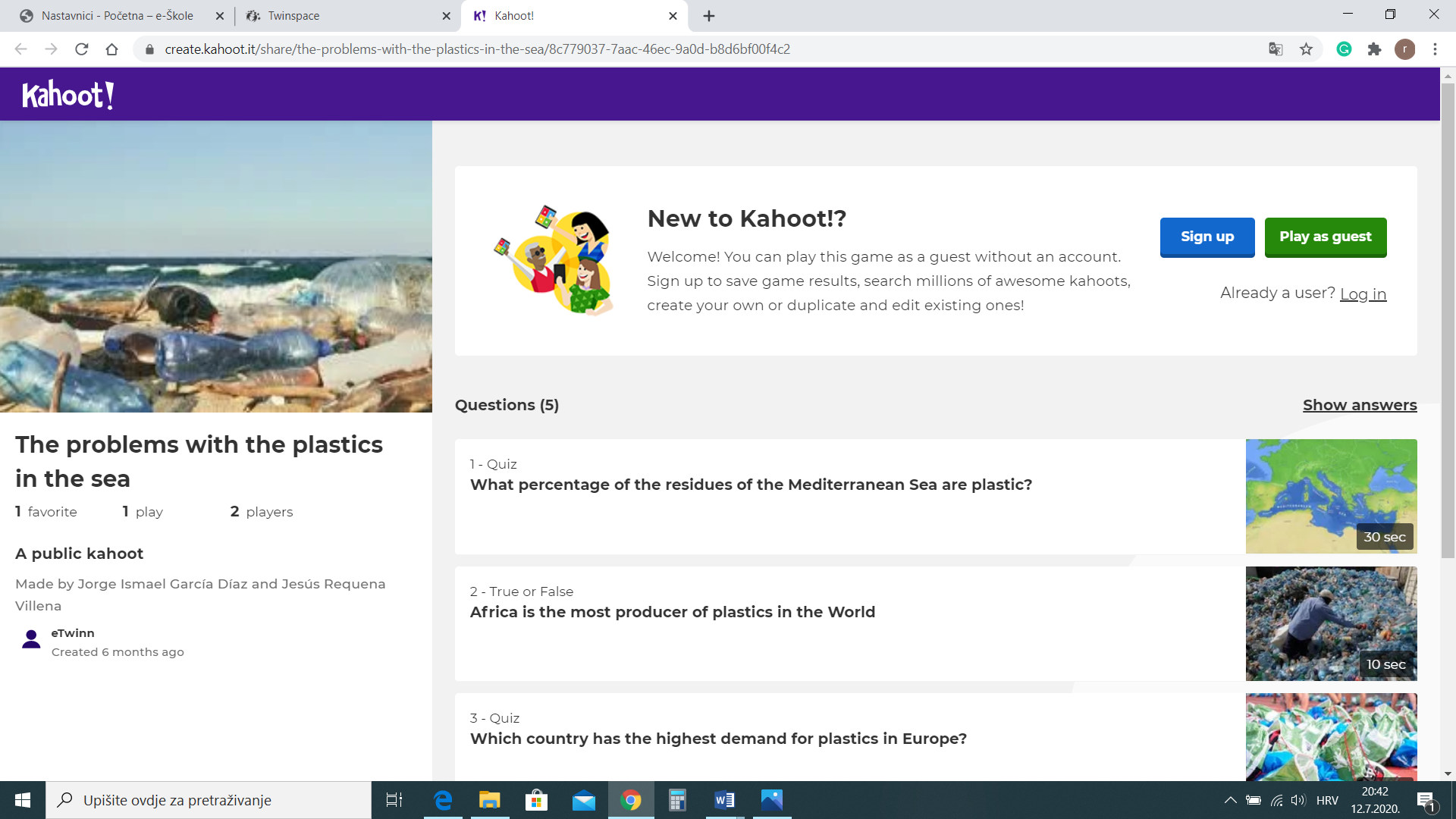Open a new browser tab
1456x819 pixels.
709,16
